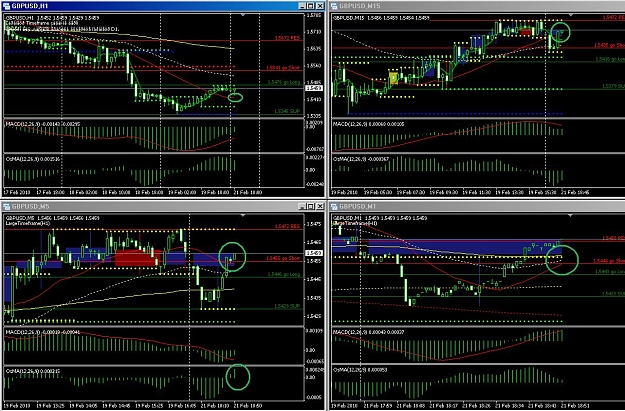Click the 1.5446 go Long label in M5 chart
The height and width of the screenshot is (411, 625).
(284, 274)
